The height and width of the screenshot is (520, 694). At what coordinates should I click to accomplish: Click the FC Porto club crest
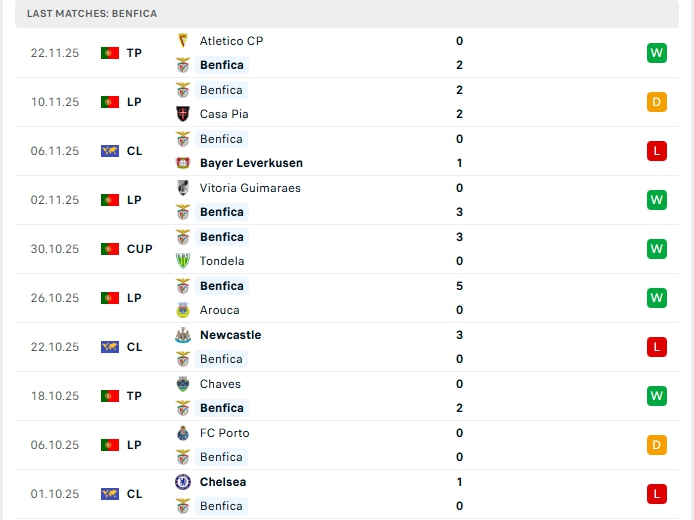183,433
